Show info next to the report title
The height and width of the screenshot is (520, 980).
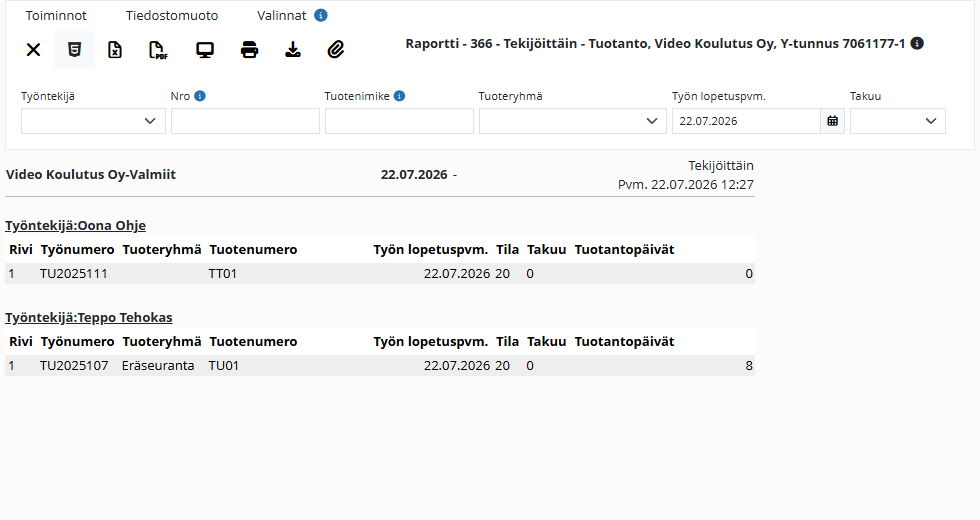tap(917, 43)
